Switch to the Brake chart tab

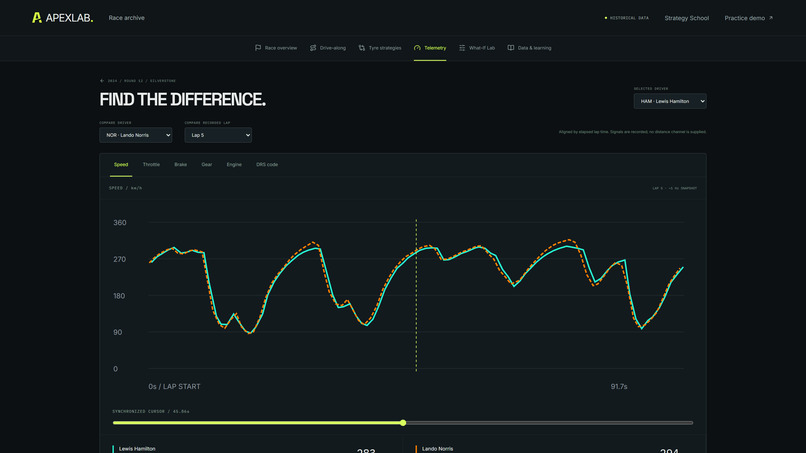[x=180, y=165]
